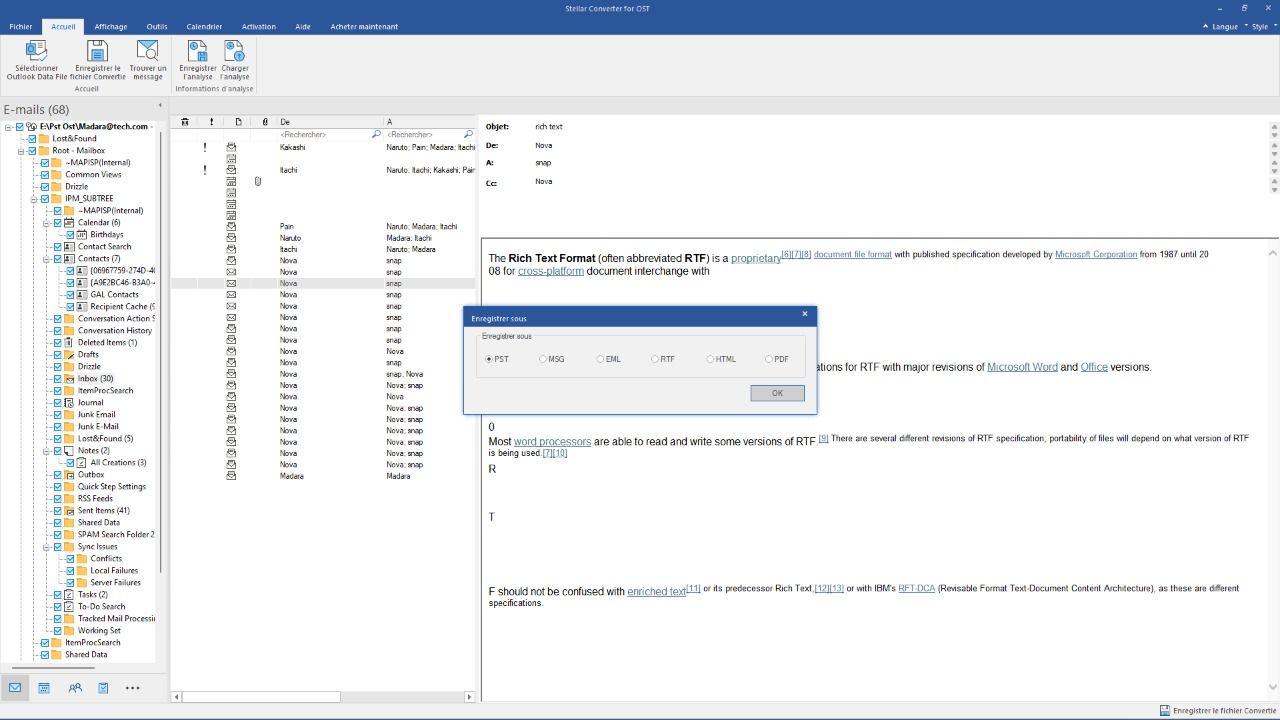
Task: Click Enregistrer l'analyse icon
Action: pos(197,51)
